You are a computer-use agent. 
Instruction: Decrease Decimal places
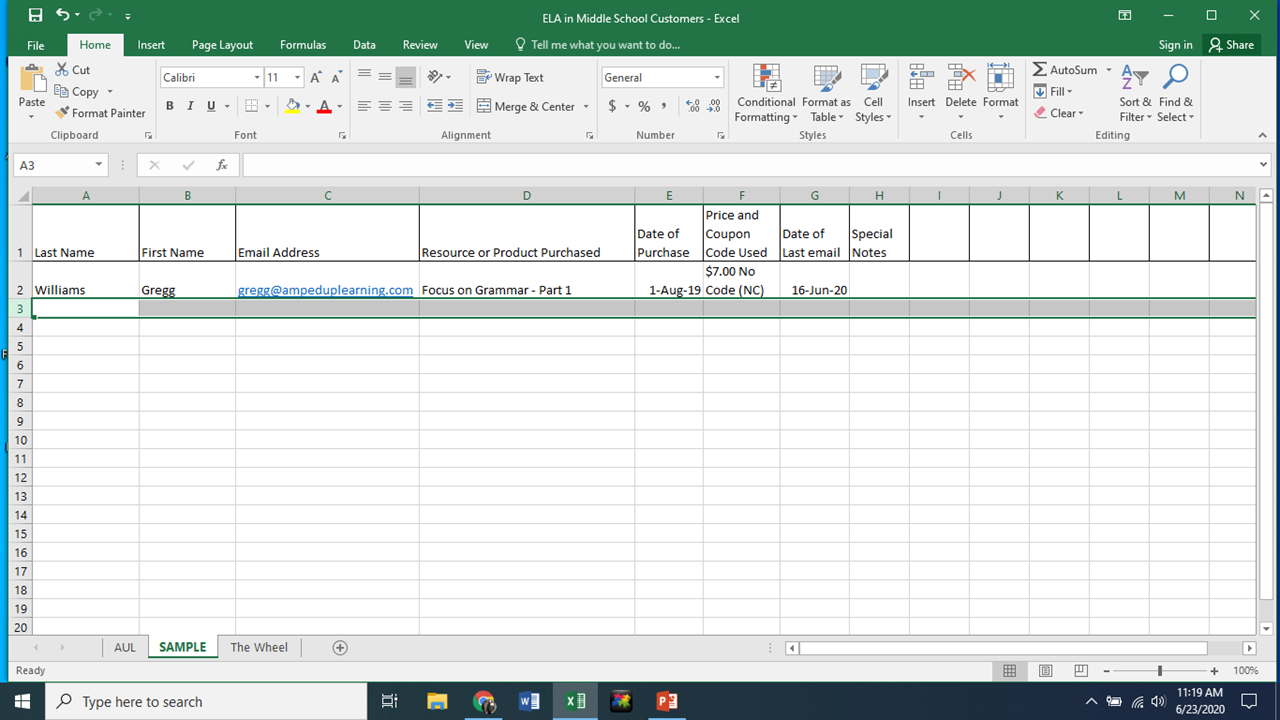click(x=714, y=106)
